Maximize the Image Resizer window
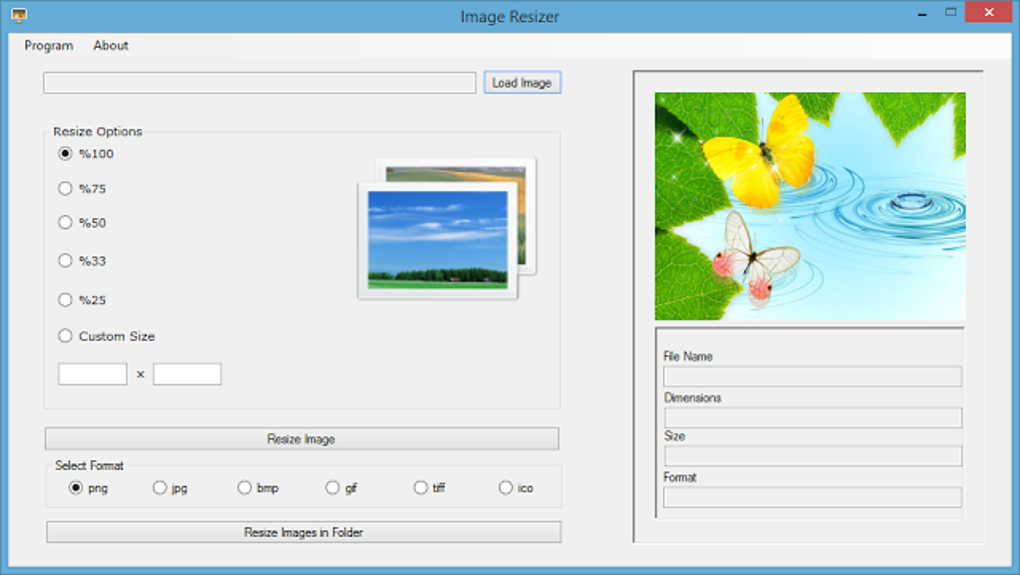 tap(950, 13)
